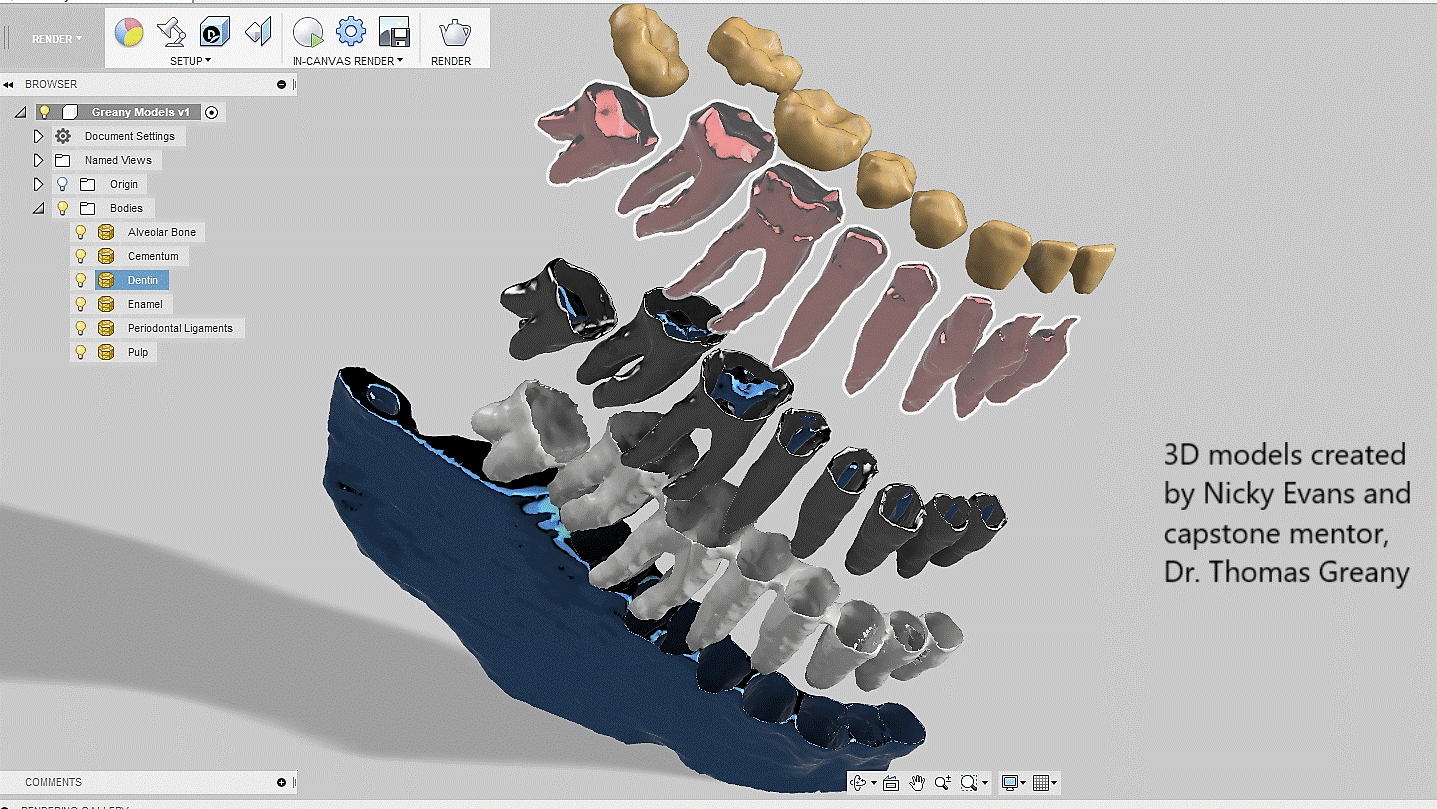Click the Greany Models component icon
This screenshot has width=1437, height=809.
point(69,112)
